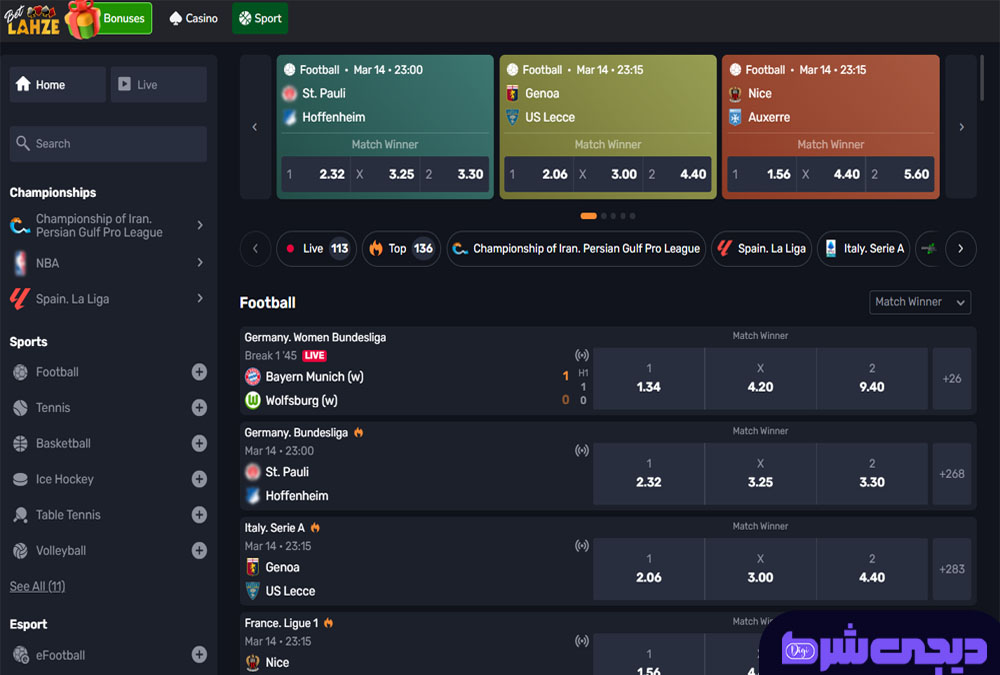
Task: Select the Top 136 filter chip
Action: (x=401, y=249)
